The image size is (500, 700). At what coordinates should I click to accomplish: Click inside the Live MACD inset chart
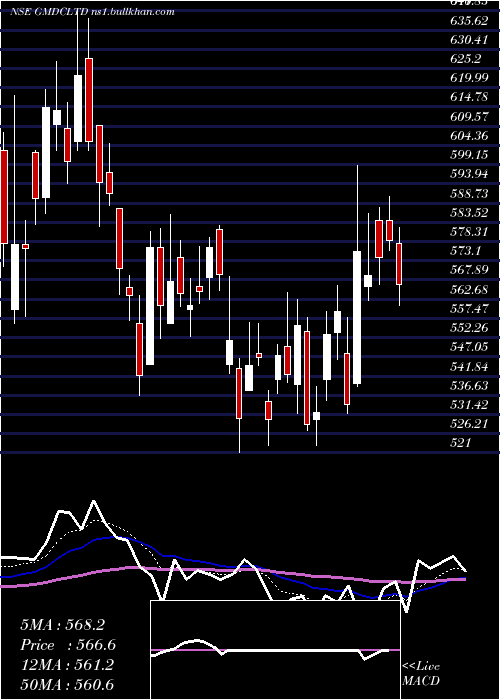click(275, 650)
